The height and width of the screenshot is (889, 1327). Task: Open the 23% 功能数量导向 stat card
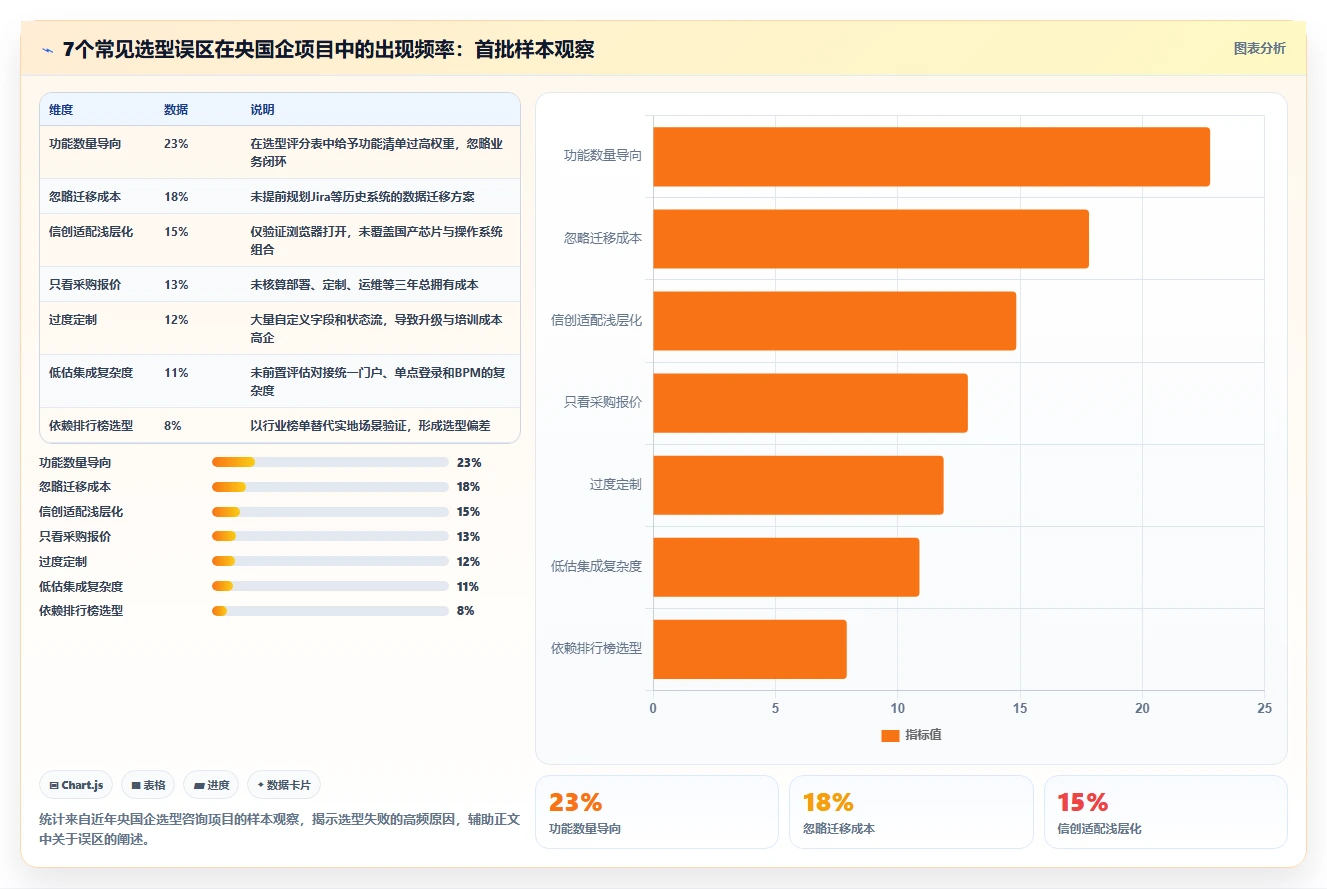pos(657,812)
